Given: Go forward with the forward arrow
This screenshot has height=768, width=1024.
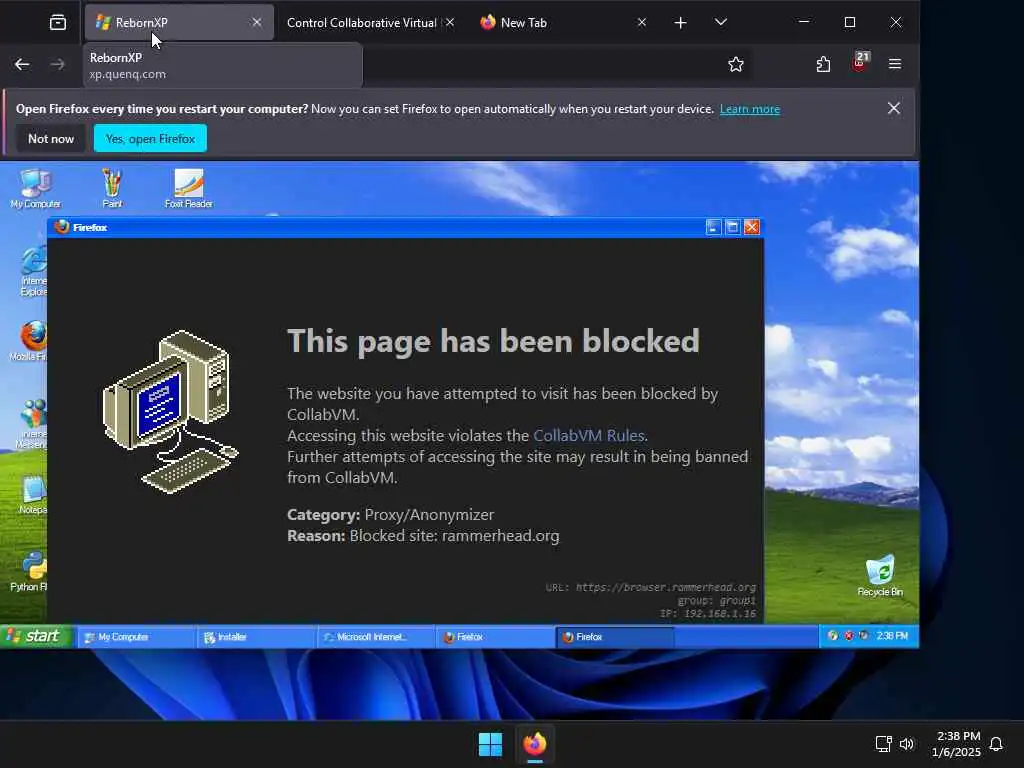Looking at the screenshot, I should click(x=57, y=64).
